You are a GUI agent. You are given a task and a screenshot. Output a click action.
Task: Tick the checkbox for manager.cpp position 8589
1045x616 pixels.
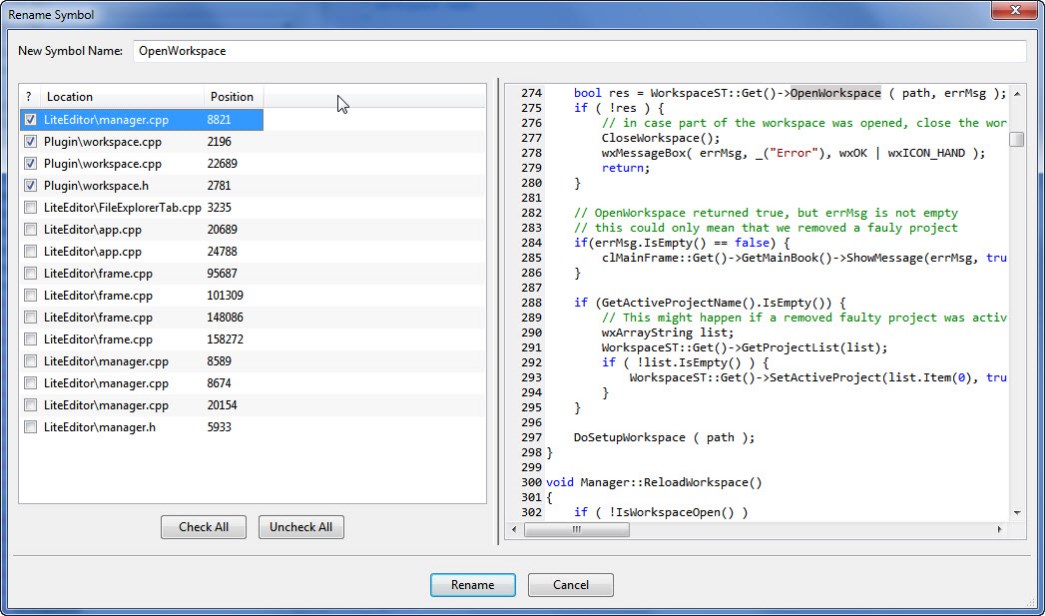click(x=30, y=362)
